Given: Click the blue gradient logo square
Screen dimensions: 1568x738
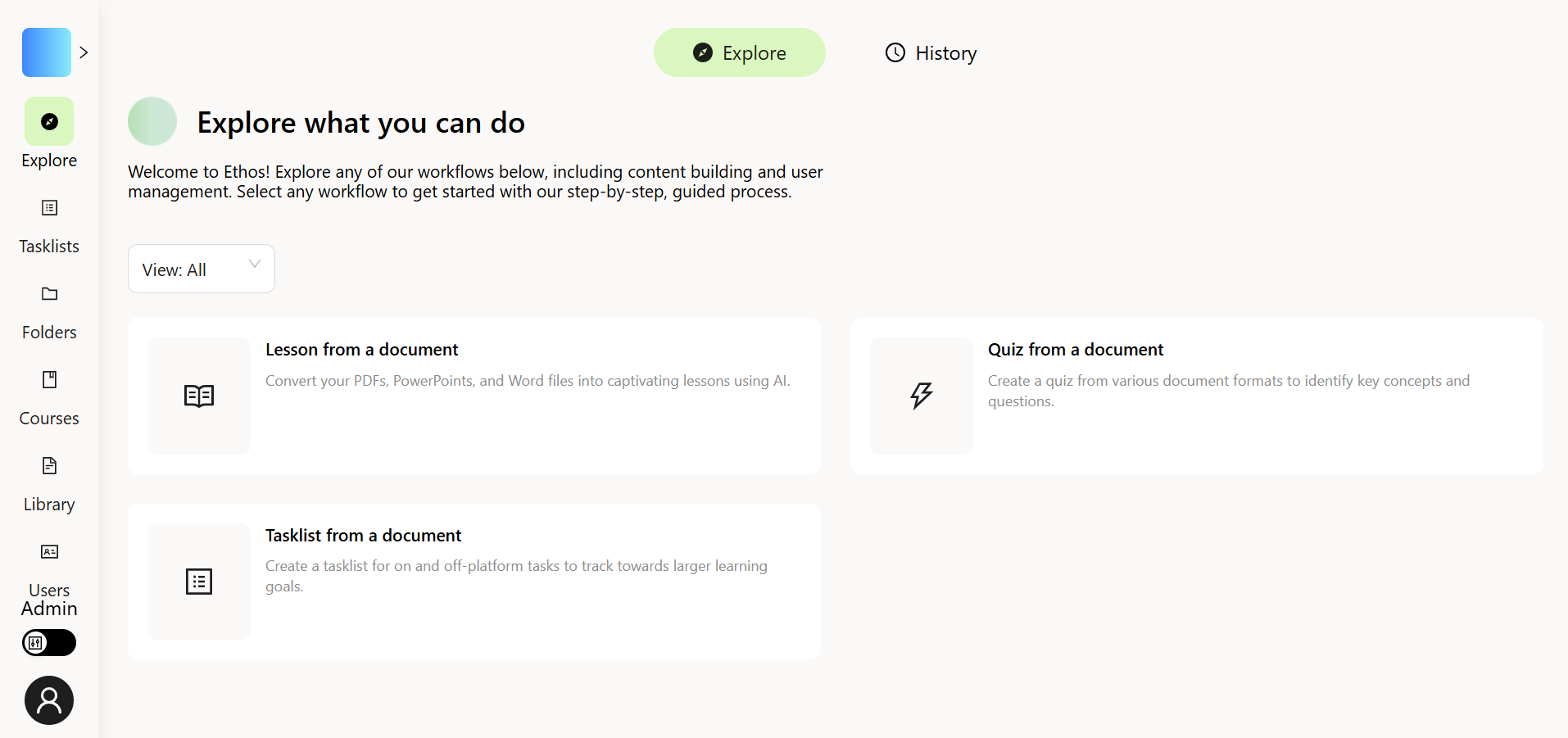Looking at the screenshot, I should 47,52.
